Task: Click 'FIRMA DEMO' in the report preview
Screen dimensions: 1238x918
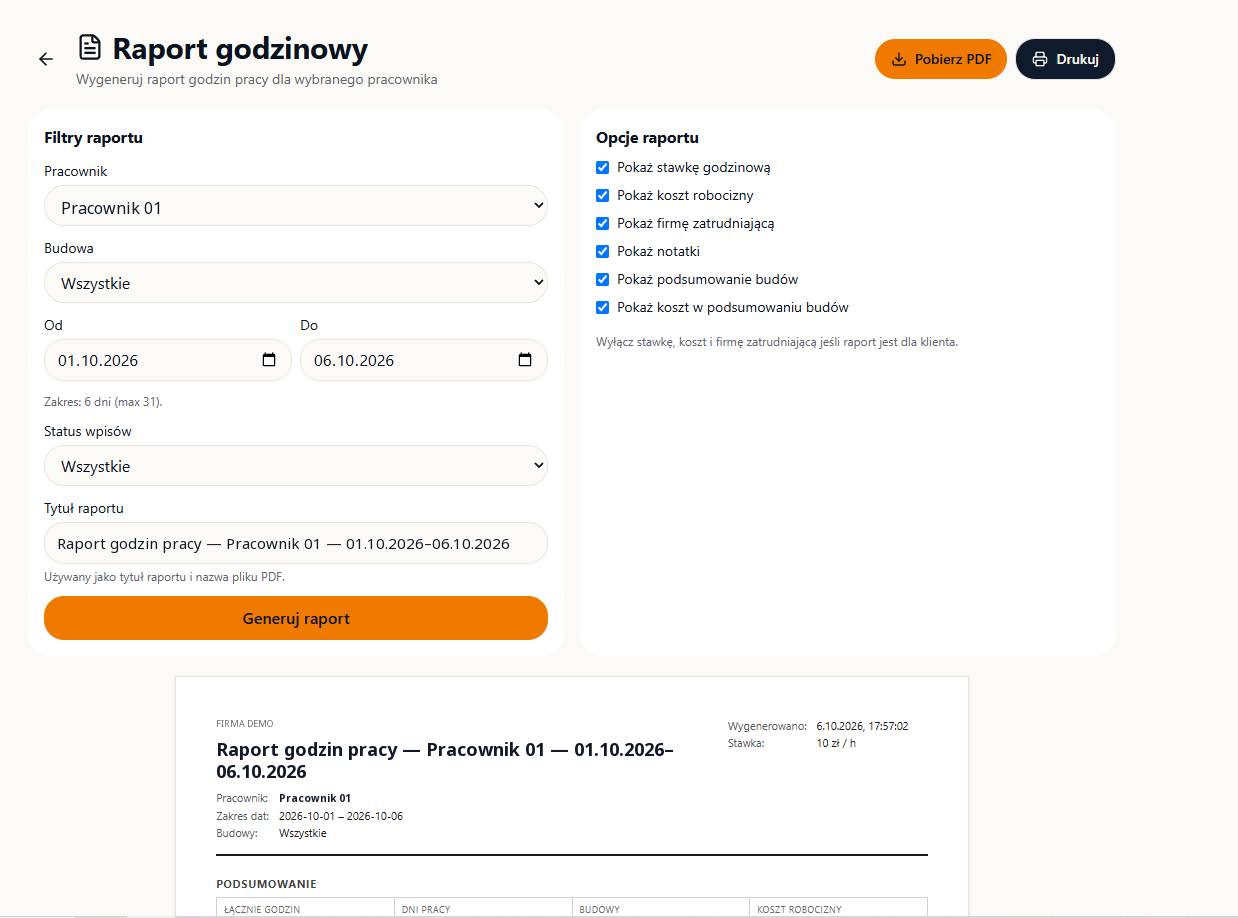Action: coord(244,723)
